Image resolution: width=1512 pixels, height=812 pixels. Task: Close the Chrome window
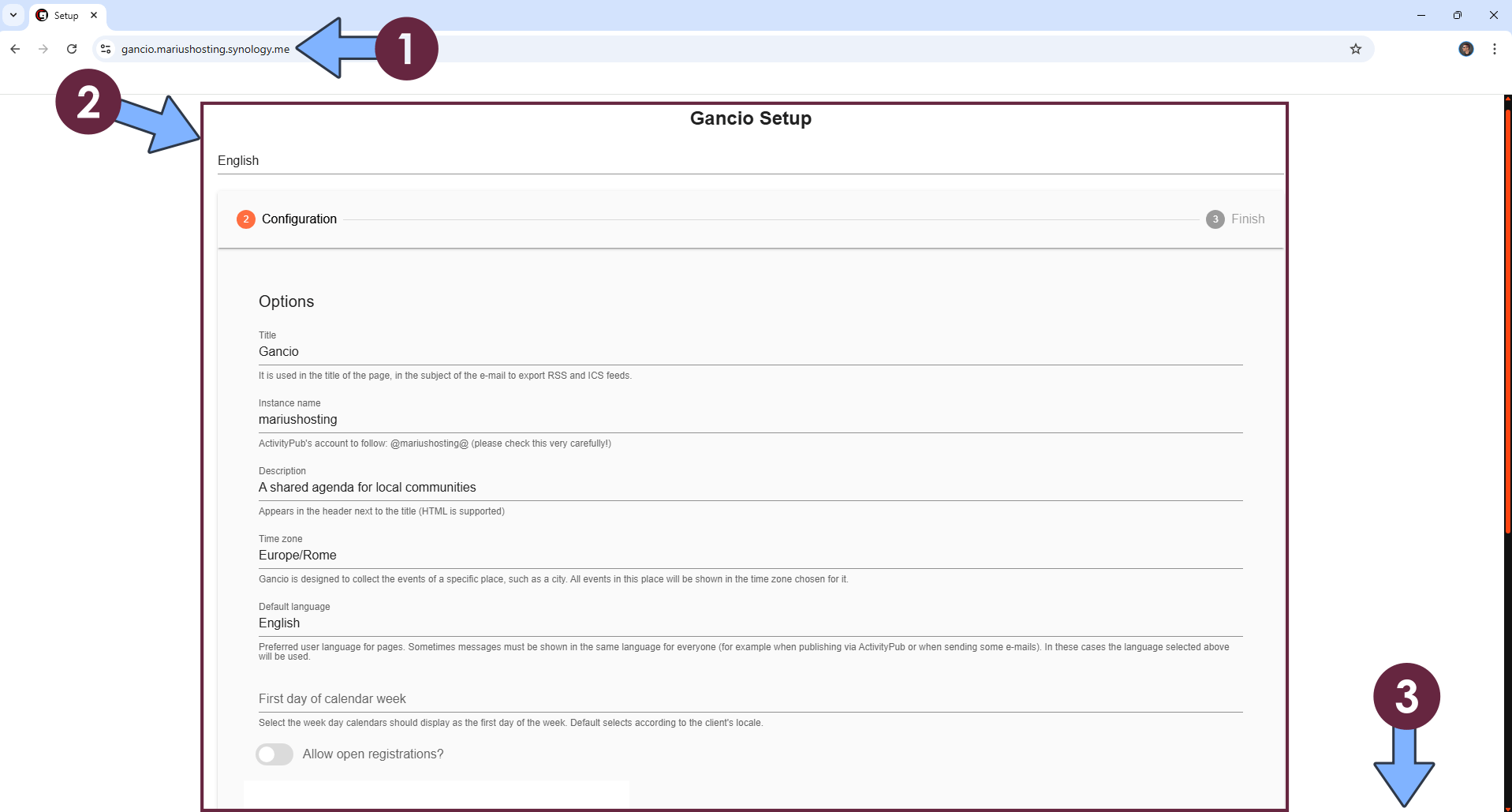pos(1494,15)
